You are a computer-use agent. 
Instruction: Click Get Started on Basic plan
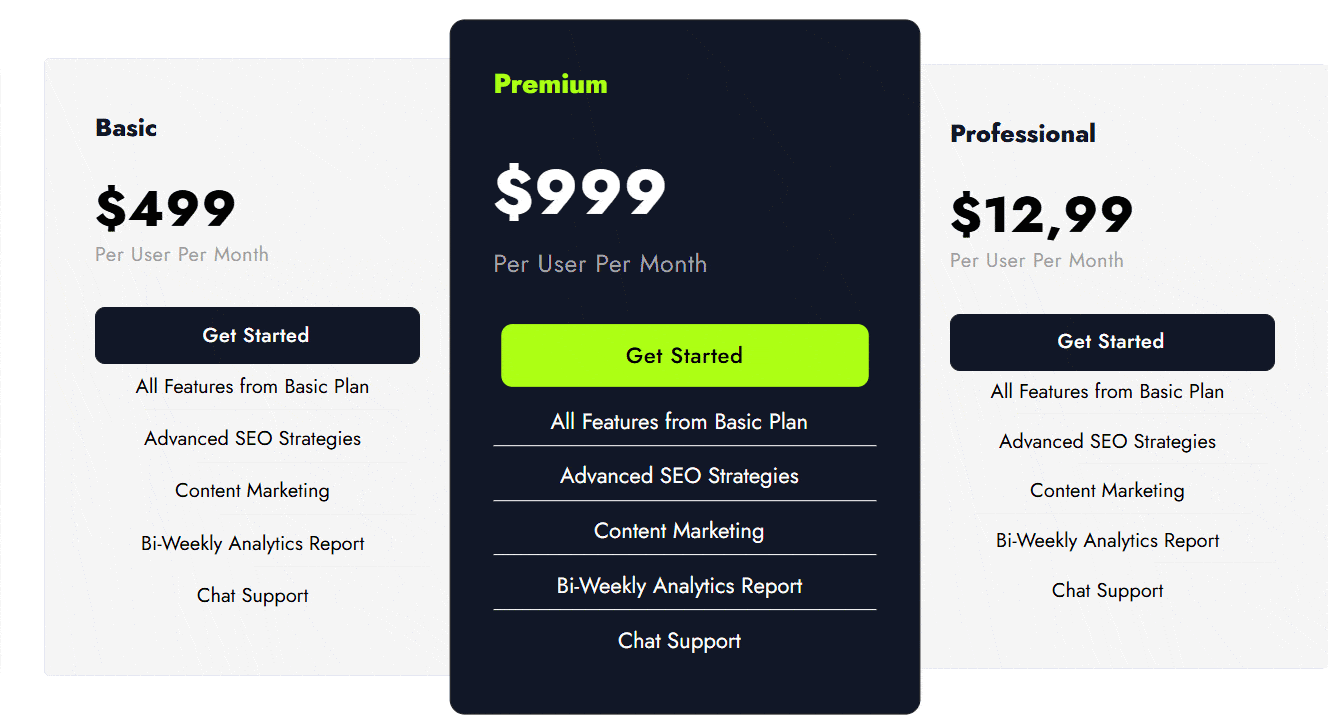pyautogui.click(x=257, y=335)
